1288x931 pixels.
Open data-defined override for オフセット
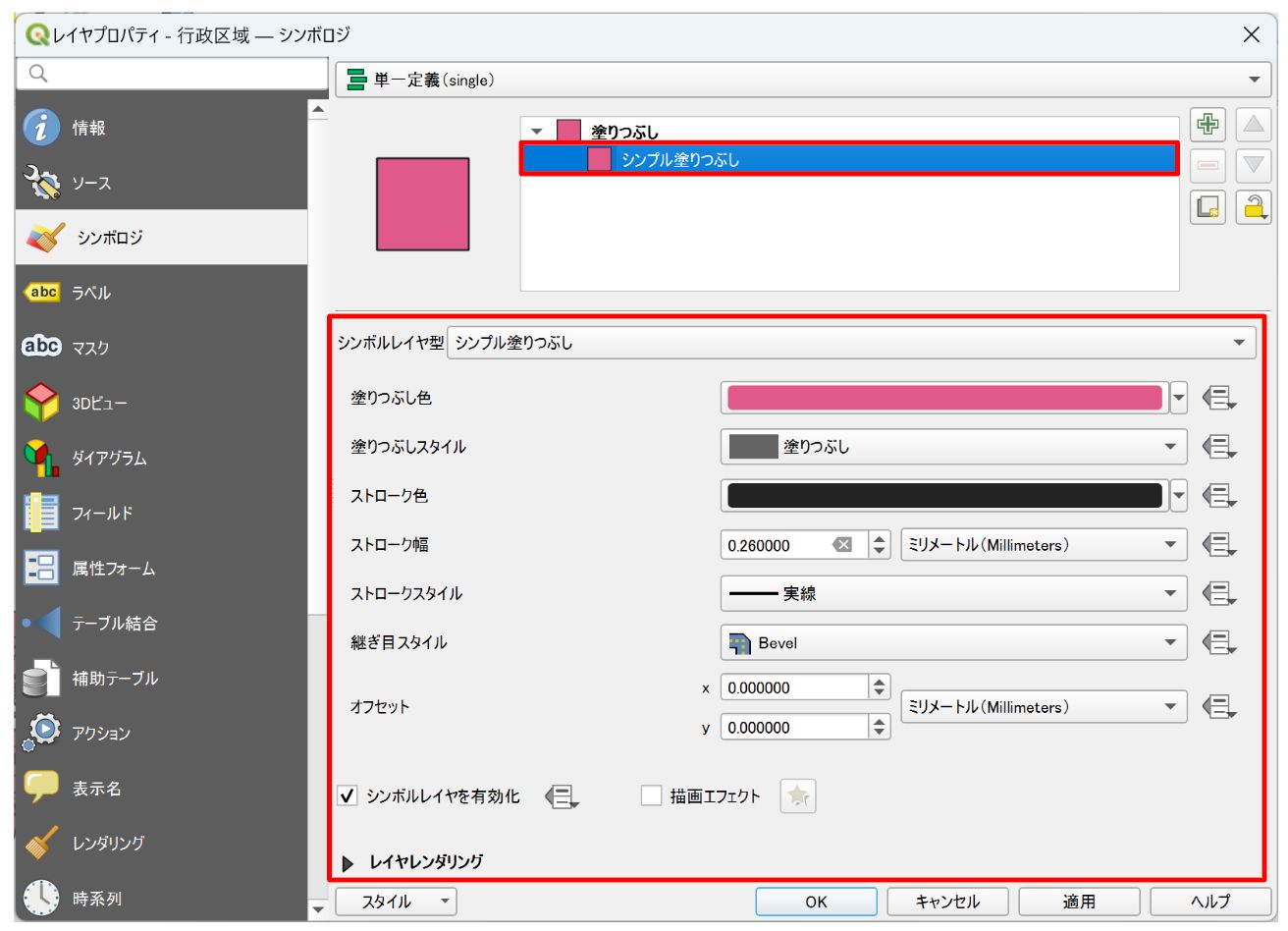(x=1219, y=707)
